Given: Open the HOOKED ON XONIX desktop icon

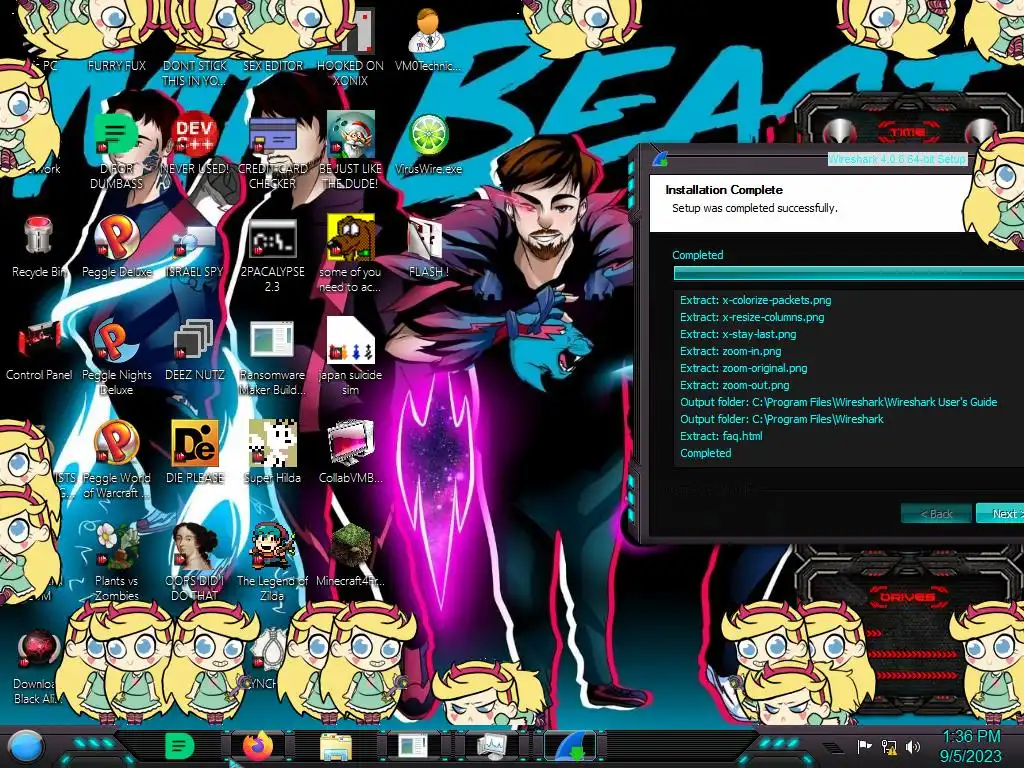Looking at the screenshot, I should point(351,47).
